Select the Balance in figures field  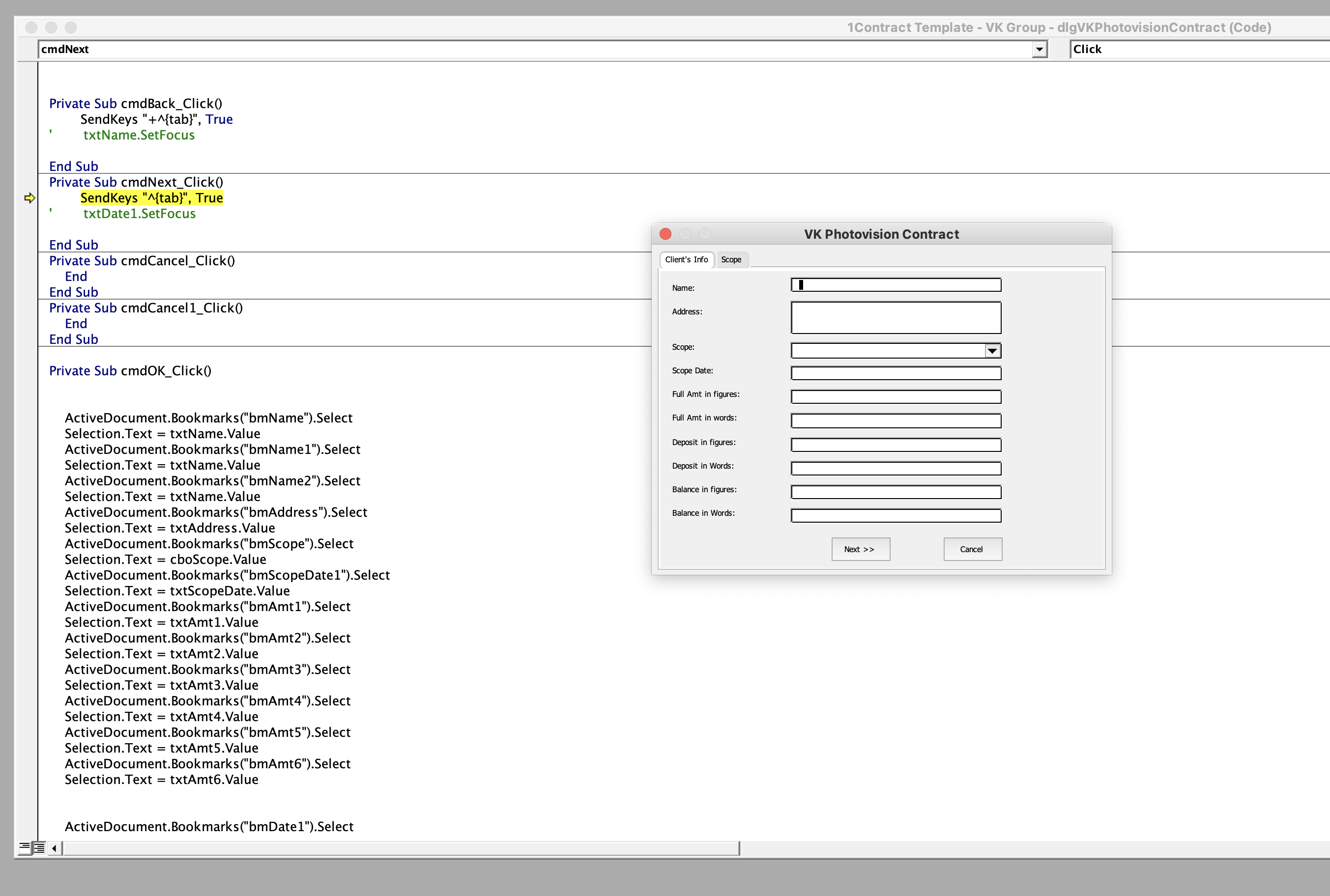click(x=896, y=491)
